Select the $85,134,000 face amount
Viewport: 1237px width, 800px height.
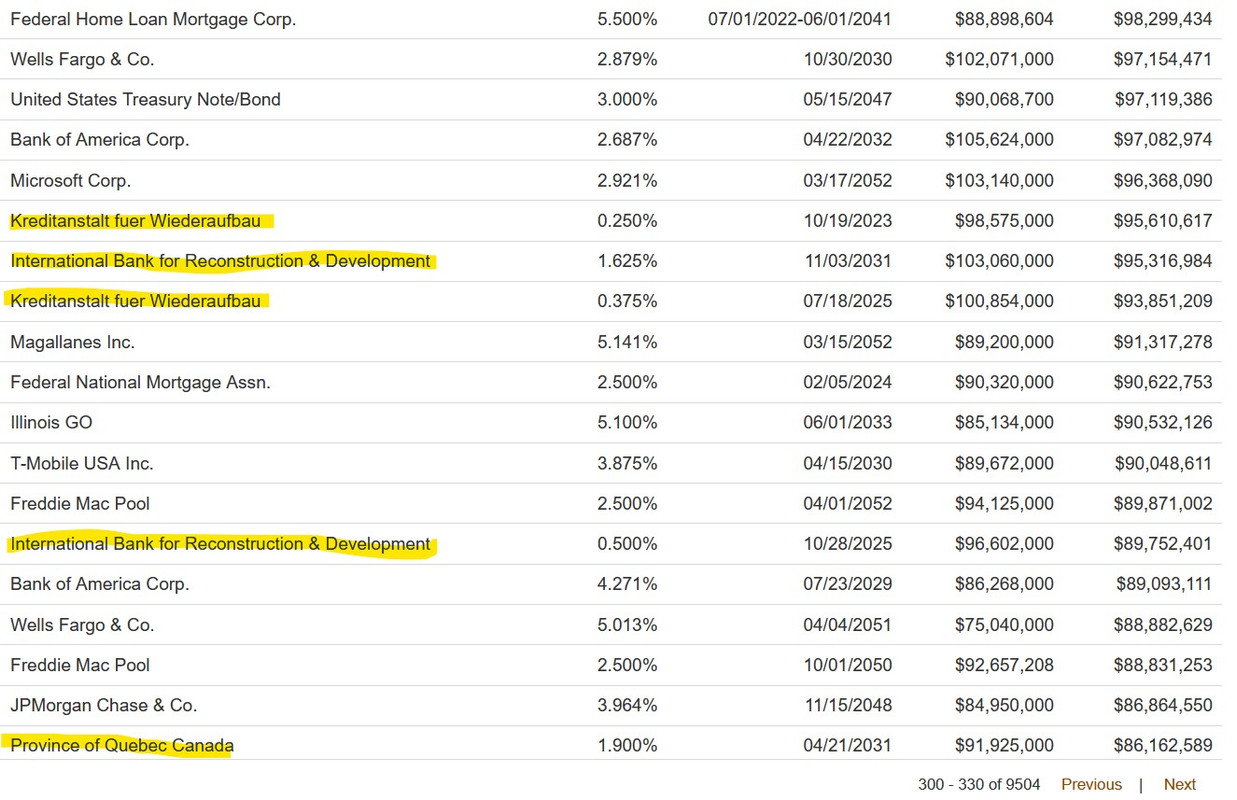click(x=1004, y=422)
